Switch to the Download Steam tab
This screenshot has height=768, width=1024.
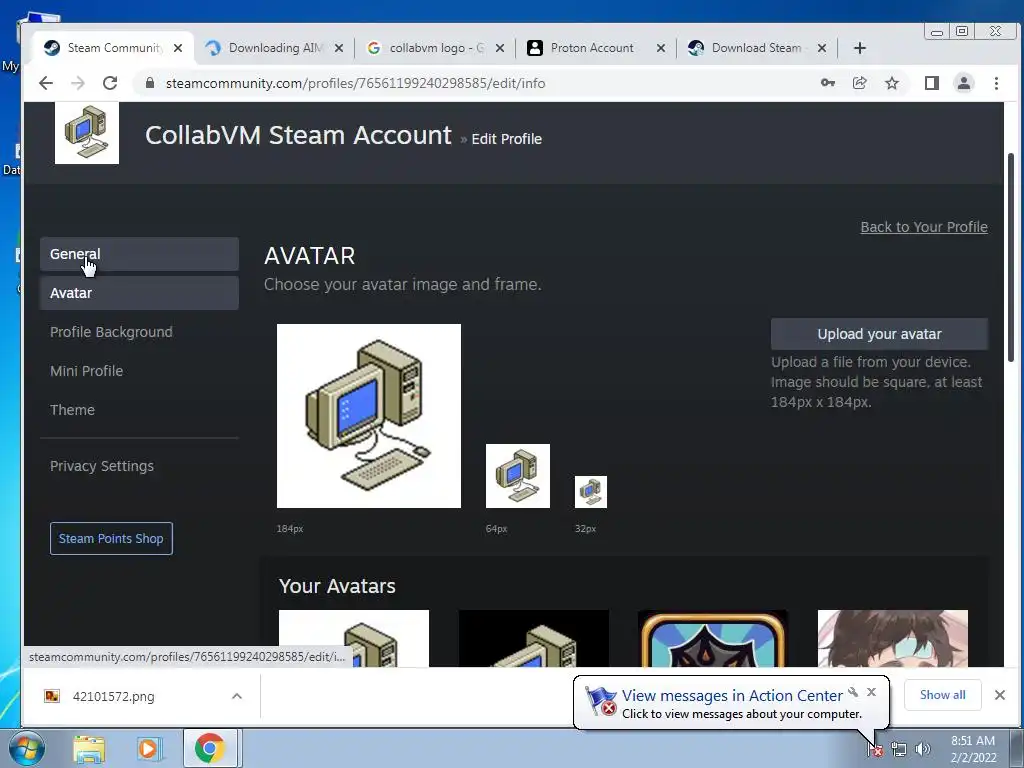(x=758, y=48)
